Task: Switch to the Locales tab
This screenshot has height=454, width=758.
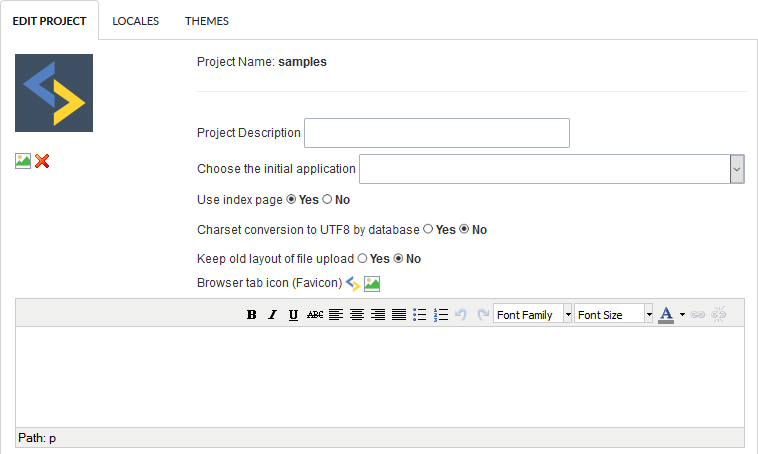Action: click(135, 21)
